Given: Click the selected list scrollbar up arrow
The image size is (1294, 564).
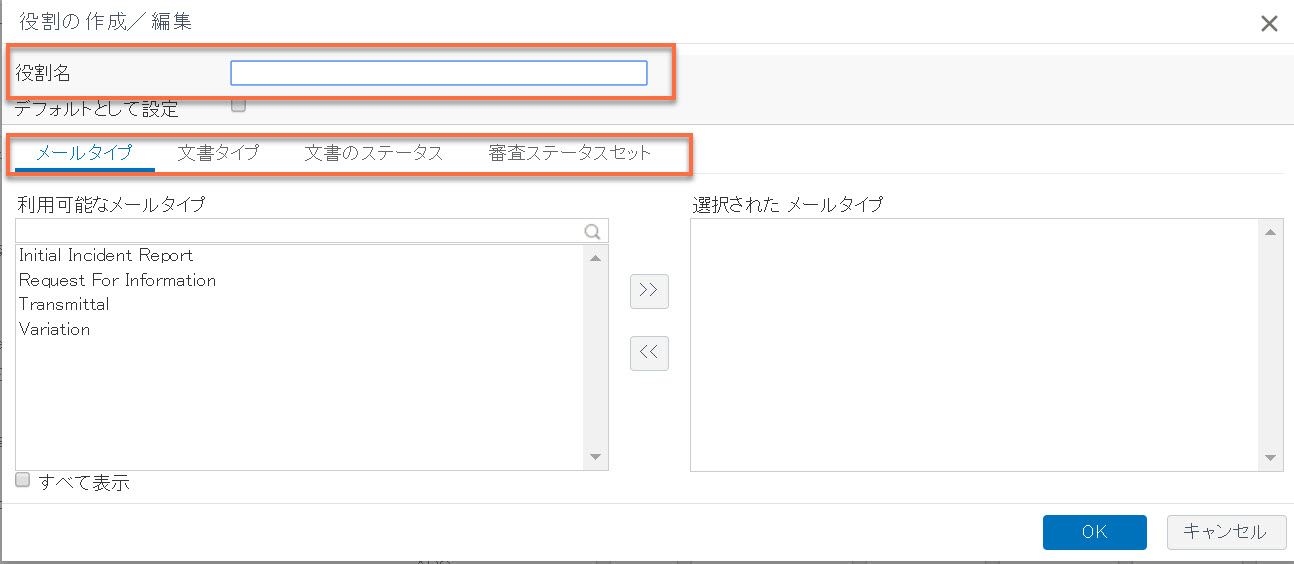Looking at the screenshot, I should coord(1272,233).
